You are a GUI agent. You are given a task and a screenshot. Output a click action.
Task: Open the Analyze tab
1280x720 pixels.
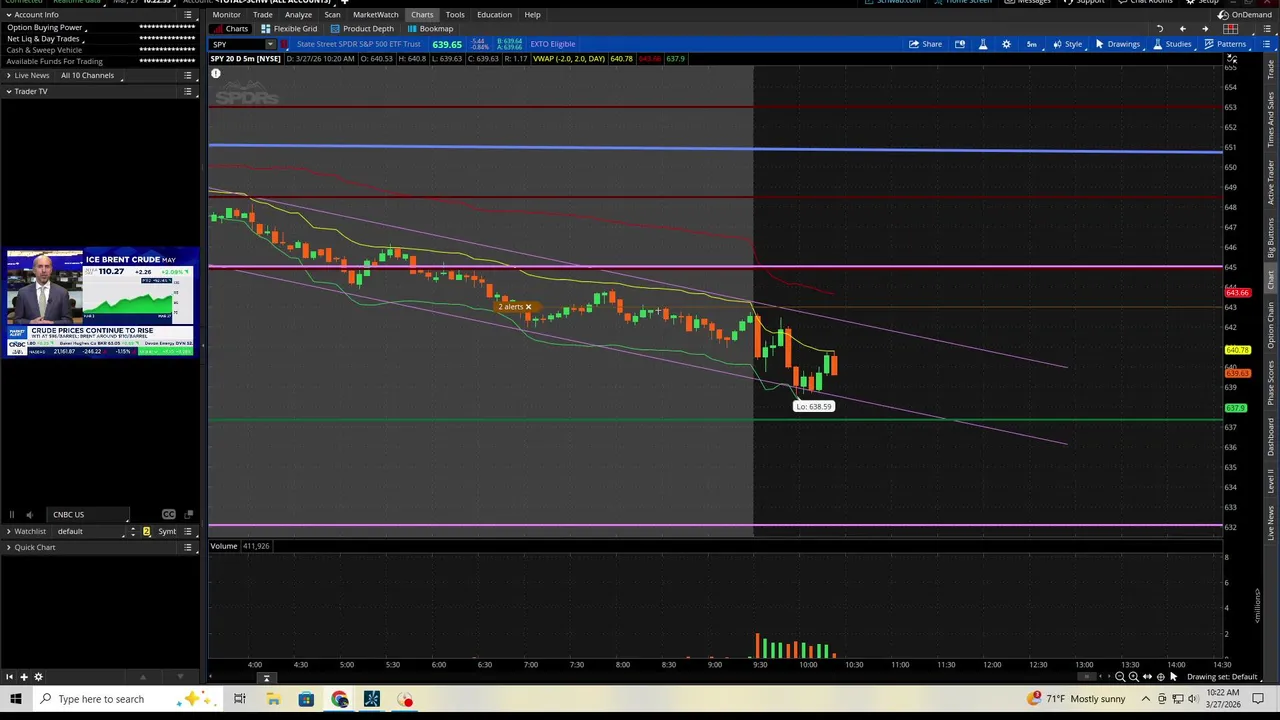[298, 15]
